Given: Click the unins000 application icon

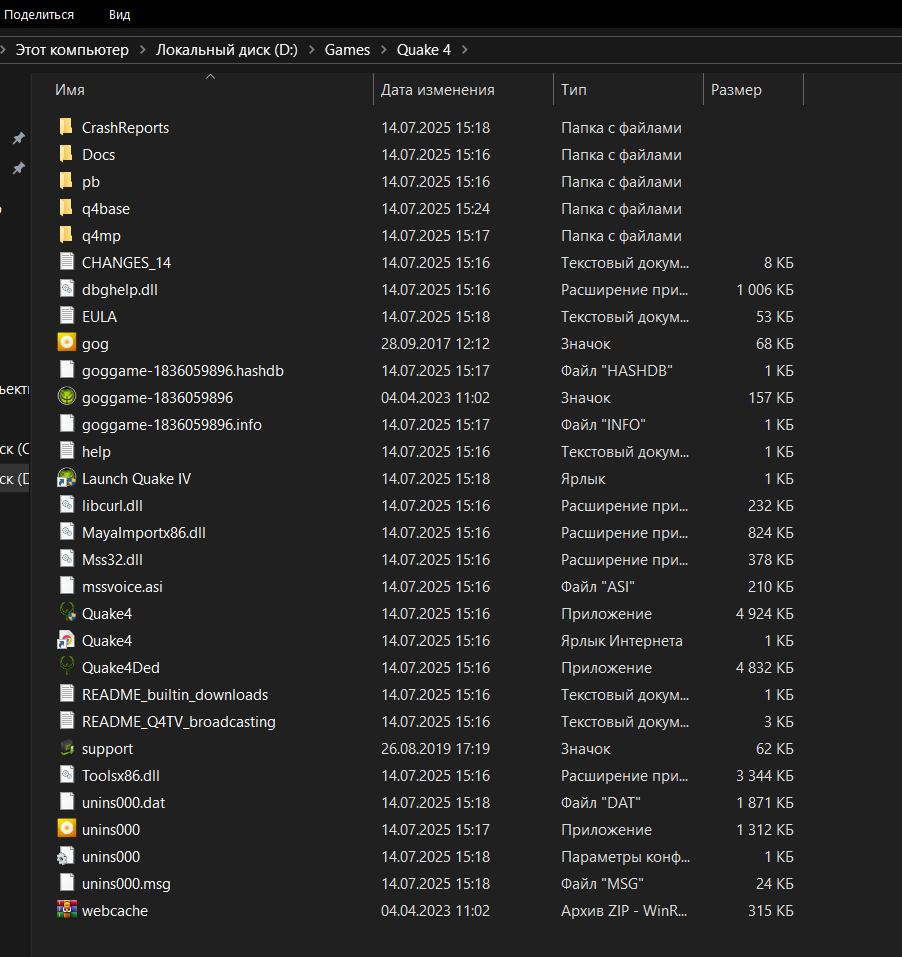Looking at the screenshot, I should 67,828.
